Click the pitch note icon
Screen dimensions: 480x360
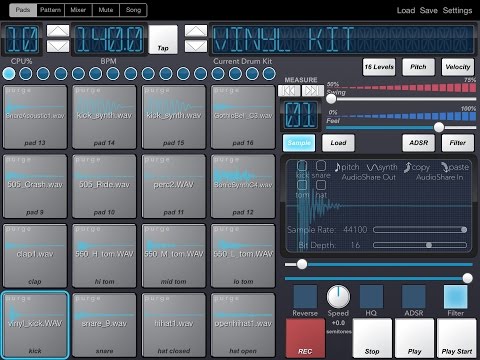(347, 167)
